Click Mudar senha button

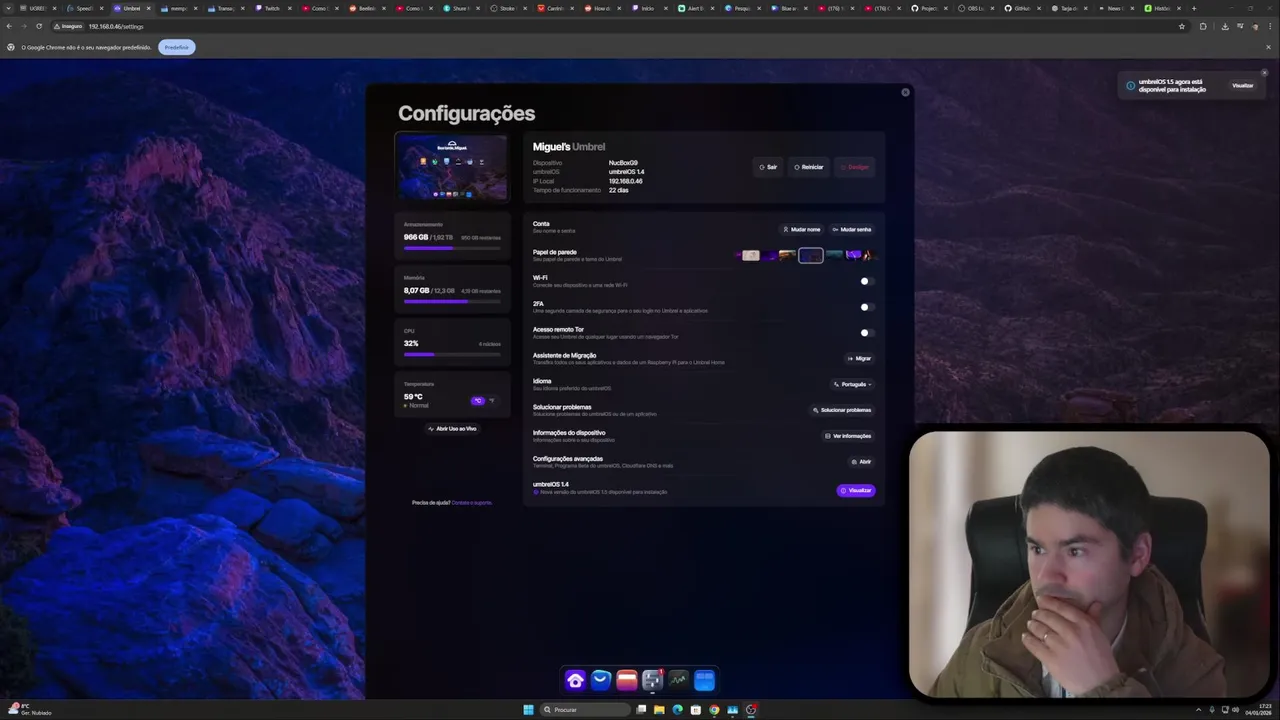(852, 229)
